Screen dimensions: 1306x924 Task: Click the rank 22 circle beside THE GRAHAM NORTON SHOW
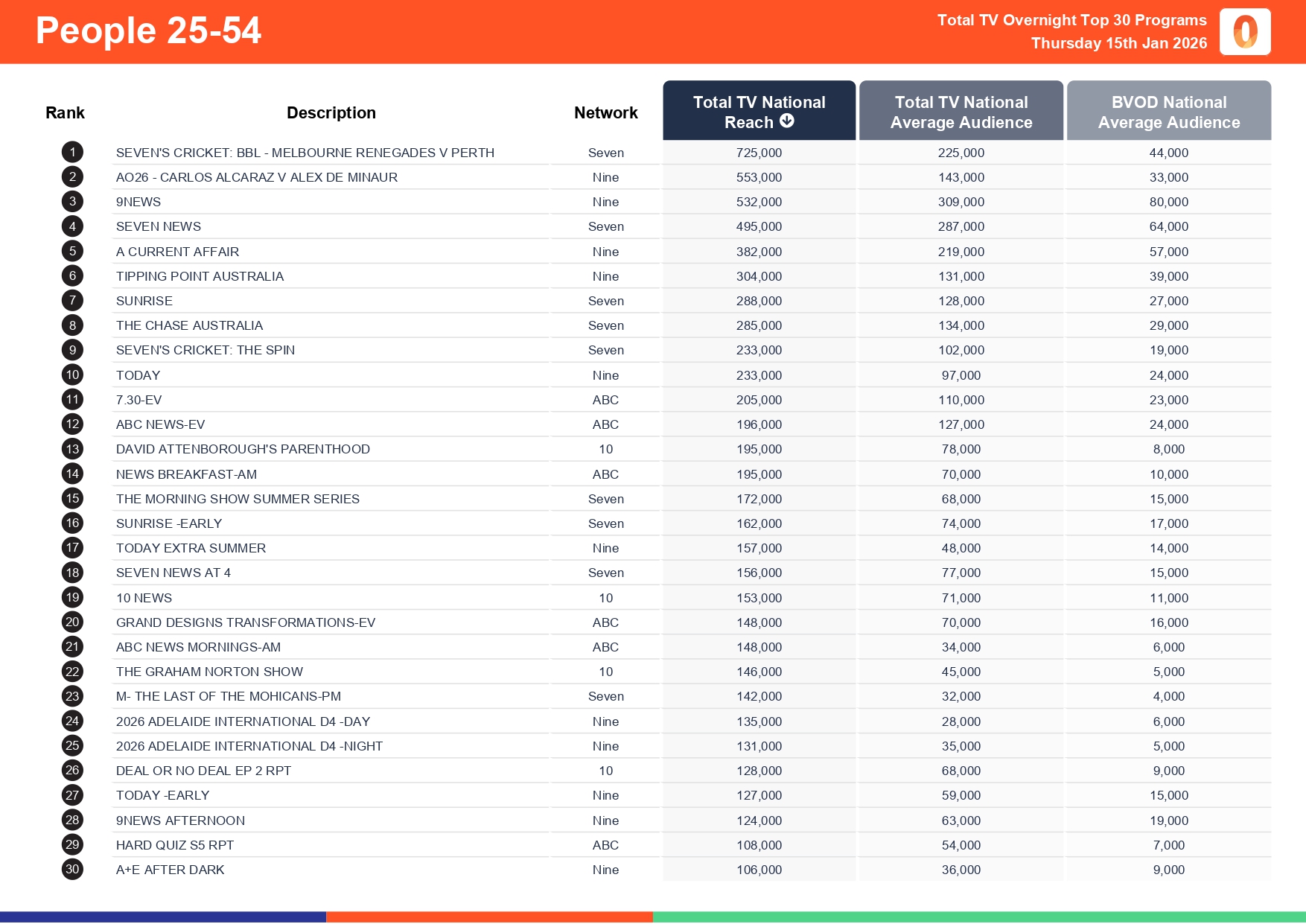(71, 671)
